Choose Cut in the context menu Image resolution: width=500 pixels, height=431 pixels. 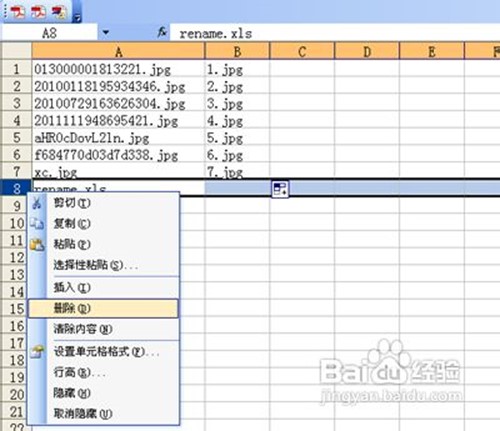point(103,203)
